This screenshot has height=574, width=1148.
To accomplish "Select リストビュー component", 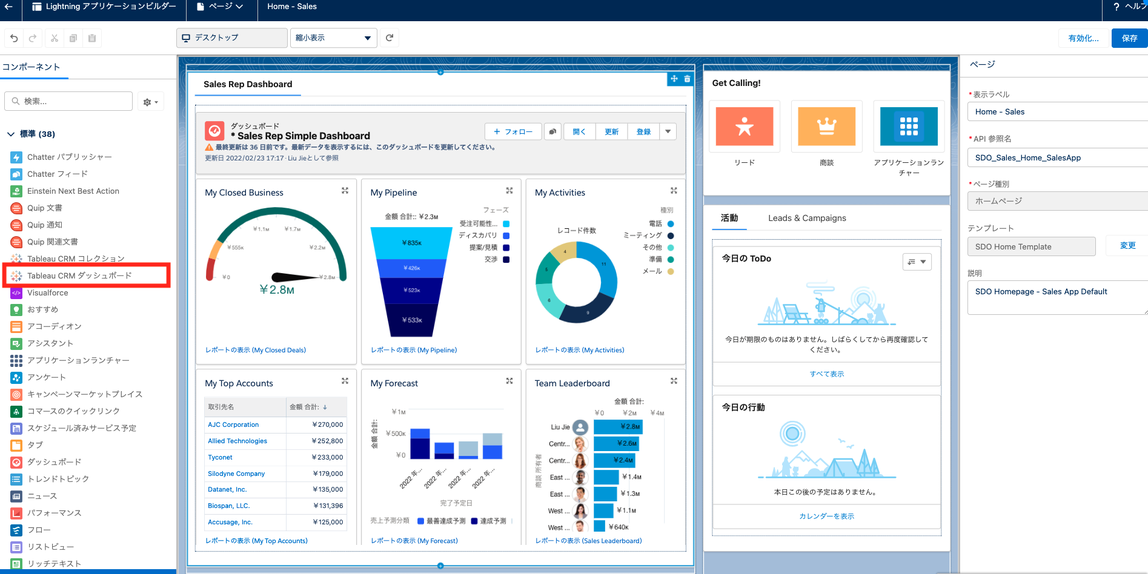I will tap(51, 547).
